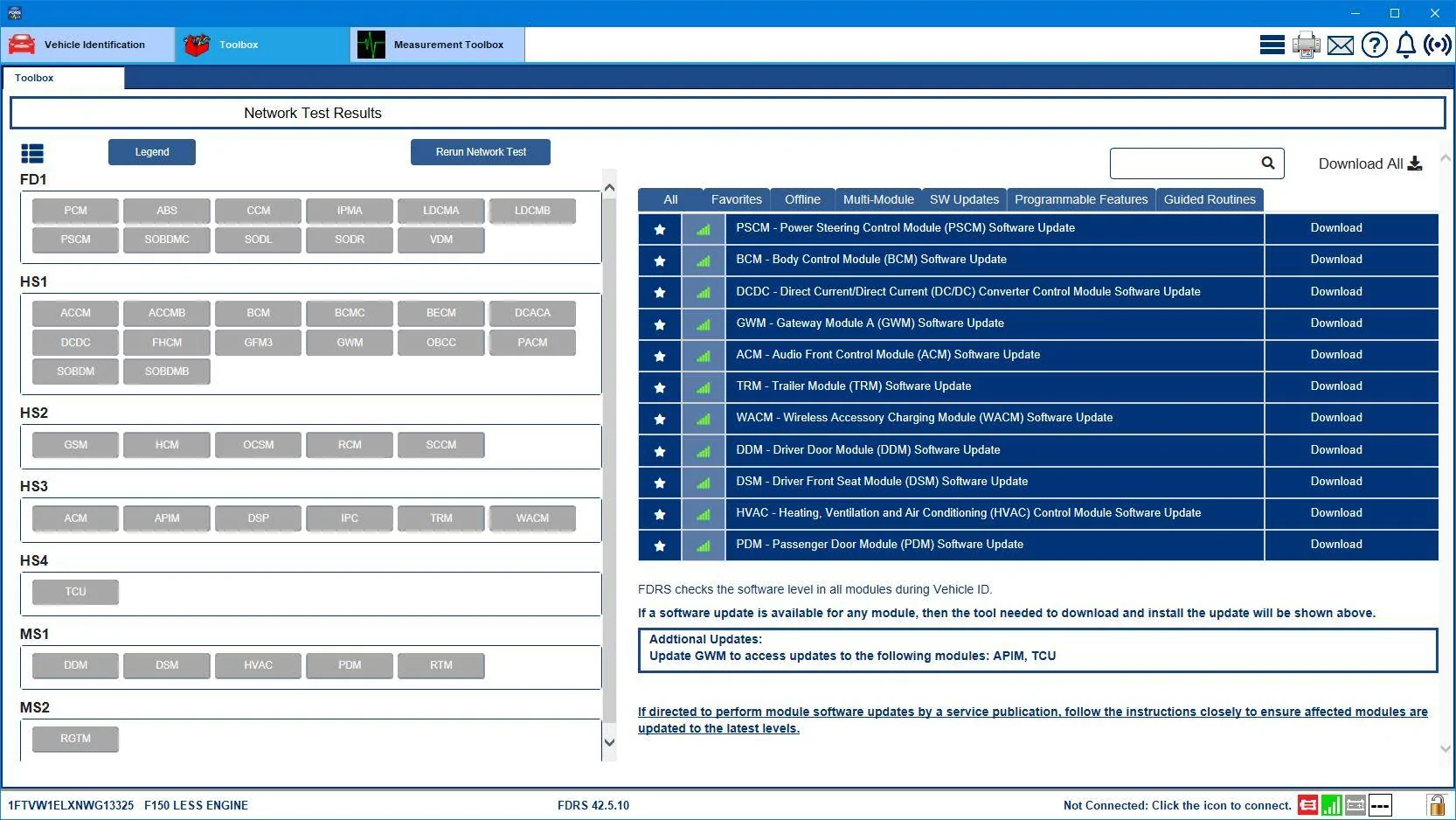Click right panel scroll down chevron

[x=1445, y=748]
